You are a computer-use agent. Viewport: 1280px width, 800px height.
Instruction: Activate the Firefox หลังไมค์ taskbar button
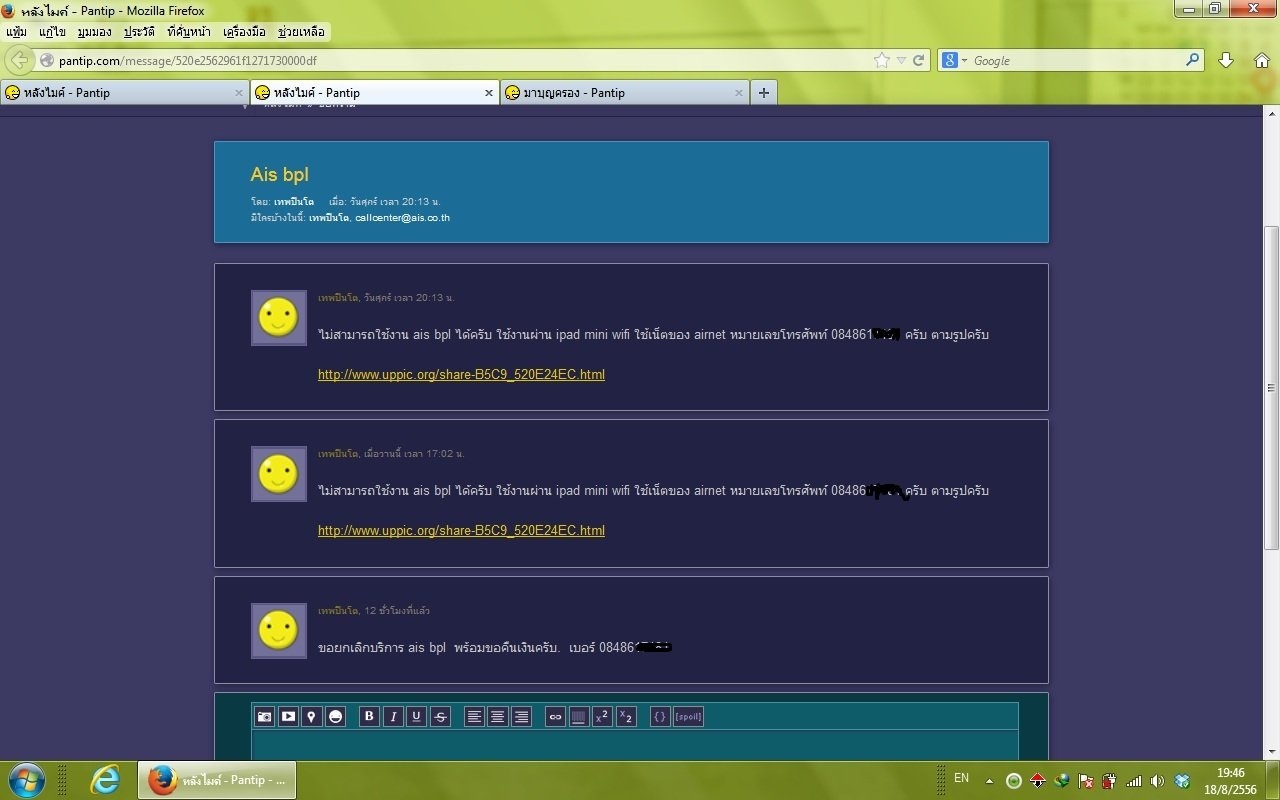(x=217, y=780)
